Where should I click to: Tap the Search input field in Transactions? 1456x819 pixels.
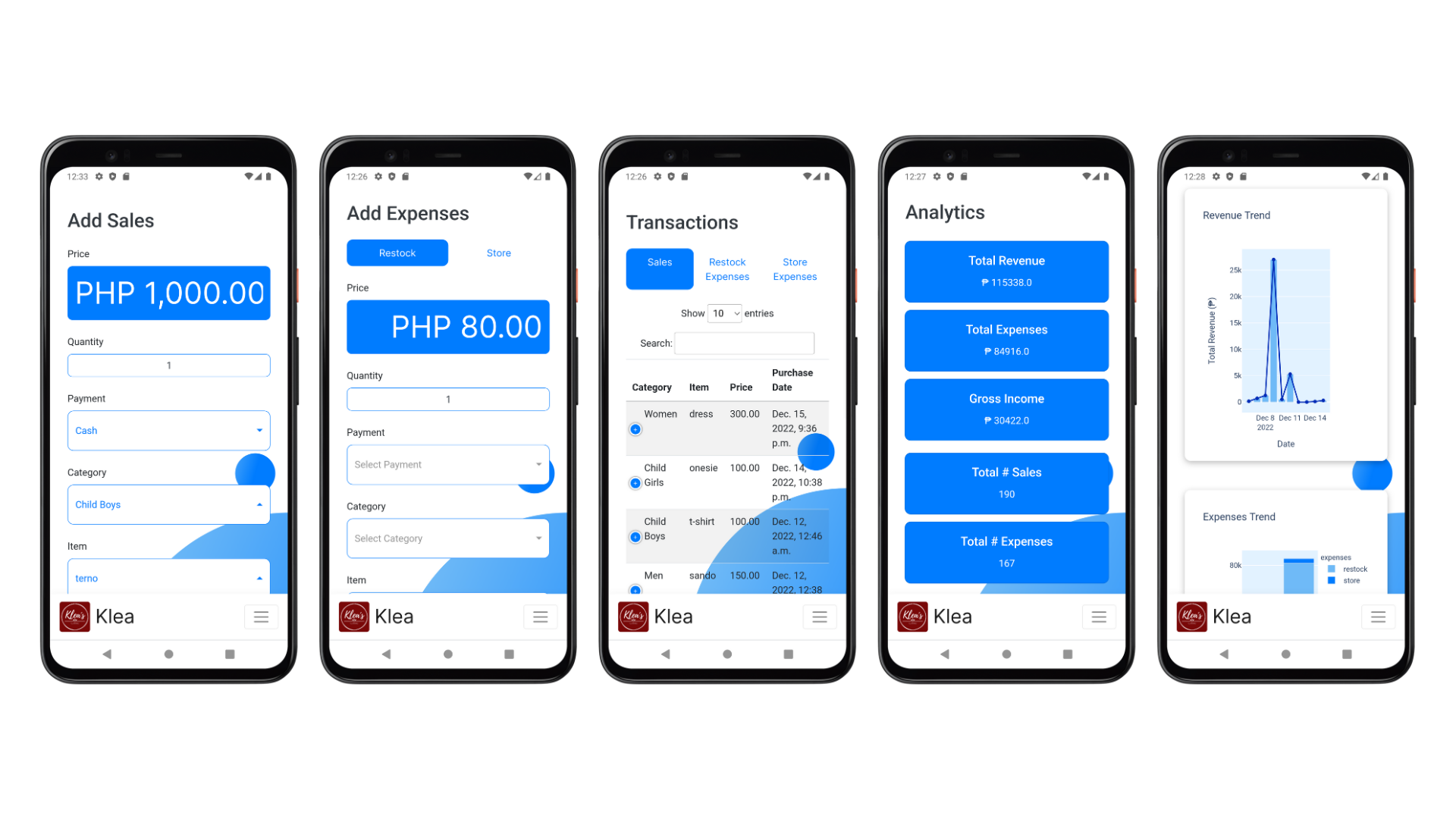(744, 343)
